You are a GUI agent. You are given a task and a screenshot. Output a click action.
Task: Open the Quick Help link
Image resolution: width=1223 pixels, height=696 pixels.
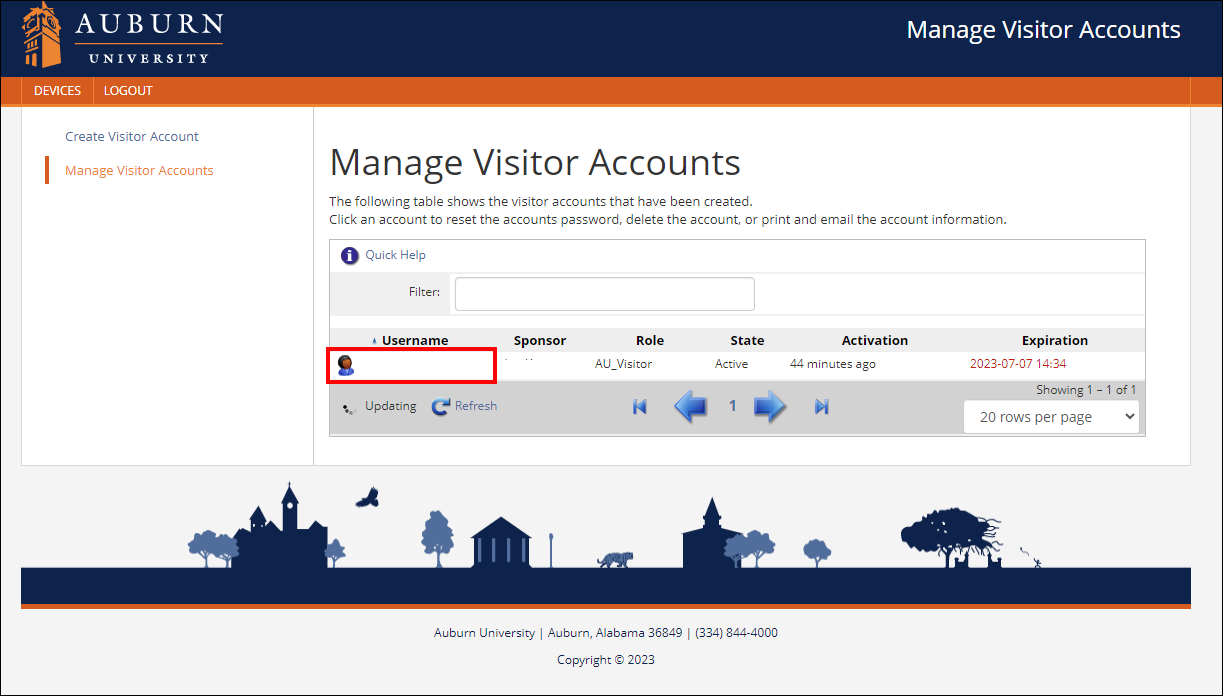click(395, 255)
